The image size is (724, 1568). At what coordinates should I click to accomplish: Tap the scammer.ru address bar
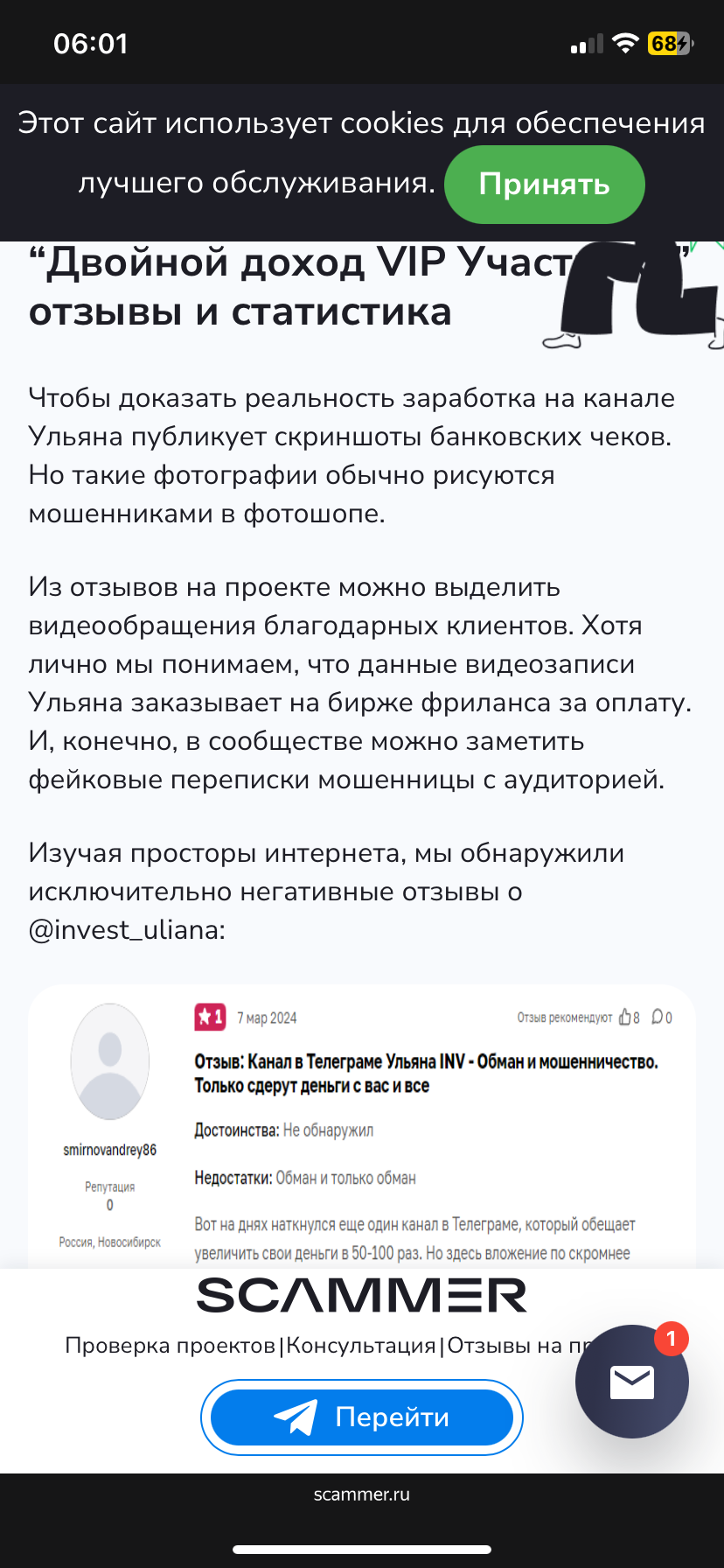362,1494
